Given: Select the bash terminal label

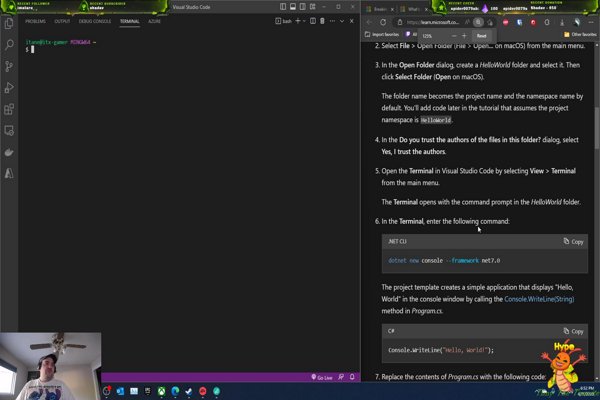Looking at the screenshot, I should coord(284,21).
